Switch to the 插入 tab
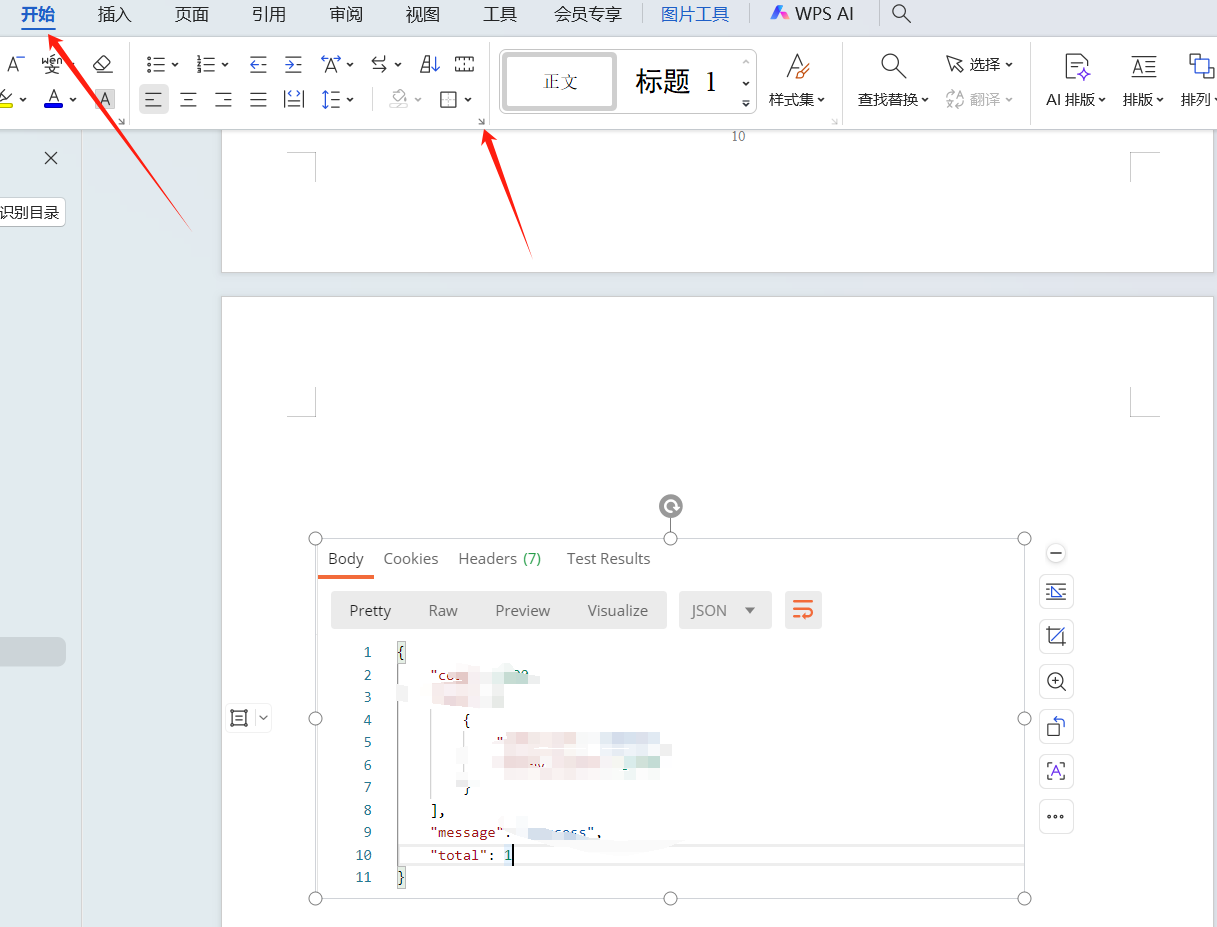The width and height of the screenshot is (1217, 927). pyautogui.click(x=114, y=14)
